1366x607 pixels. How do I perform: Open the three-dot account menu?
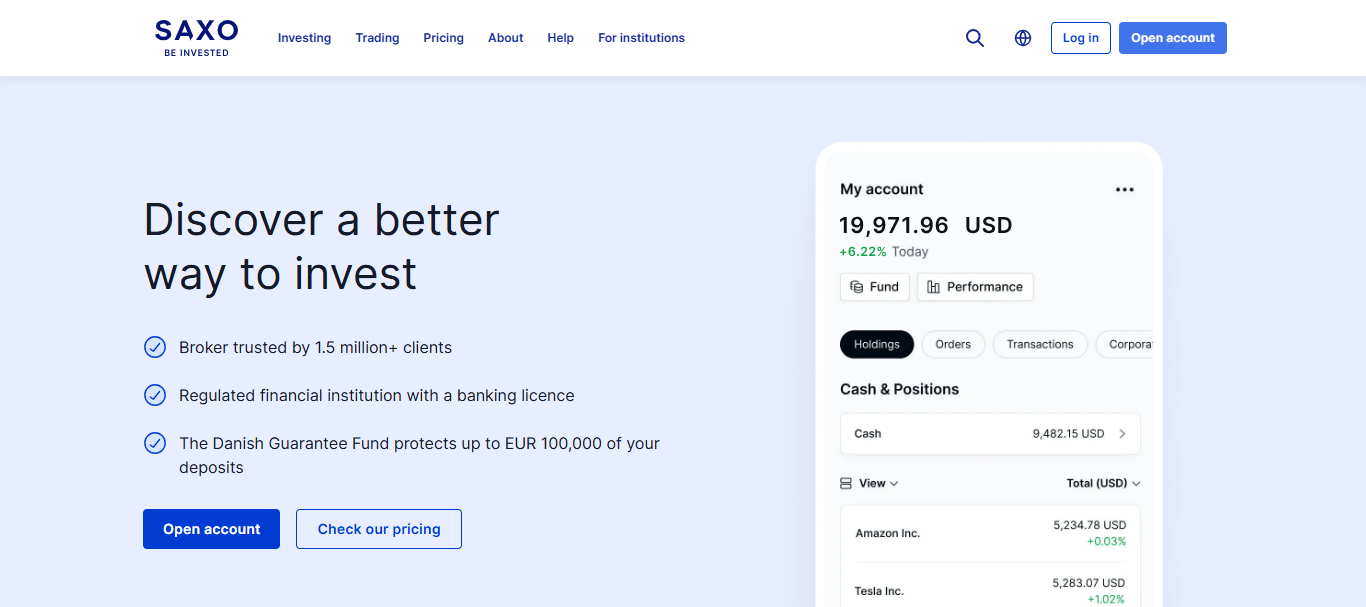1125,190
